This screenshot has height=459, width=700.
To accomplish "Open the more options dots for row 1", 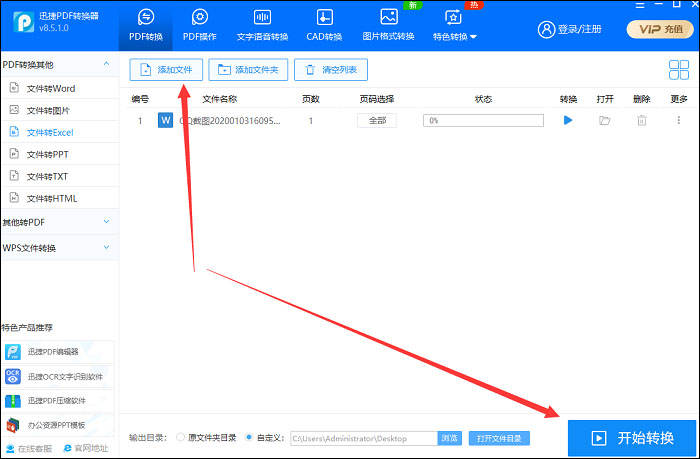I will (679, 120).
